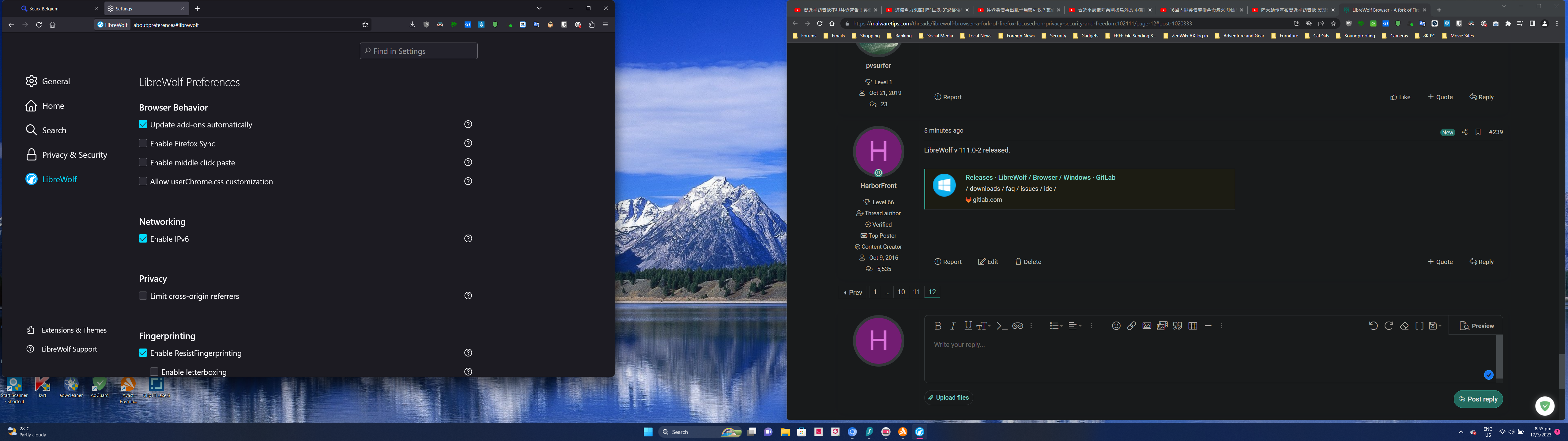Uncheck Enable IPv6
Image resolution: width=1568 pixels, height=441 pixels.
pyautogui.click(x=143, y=239)
